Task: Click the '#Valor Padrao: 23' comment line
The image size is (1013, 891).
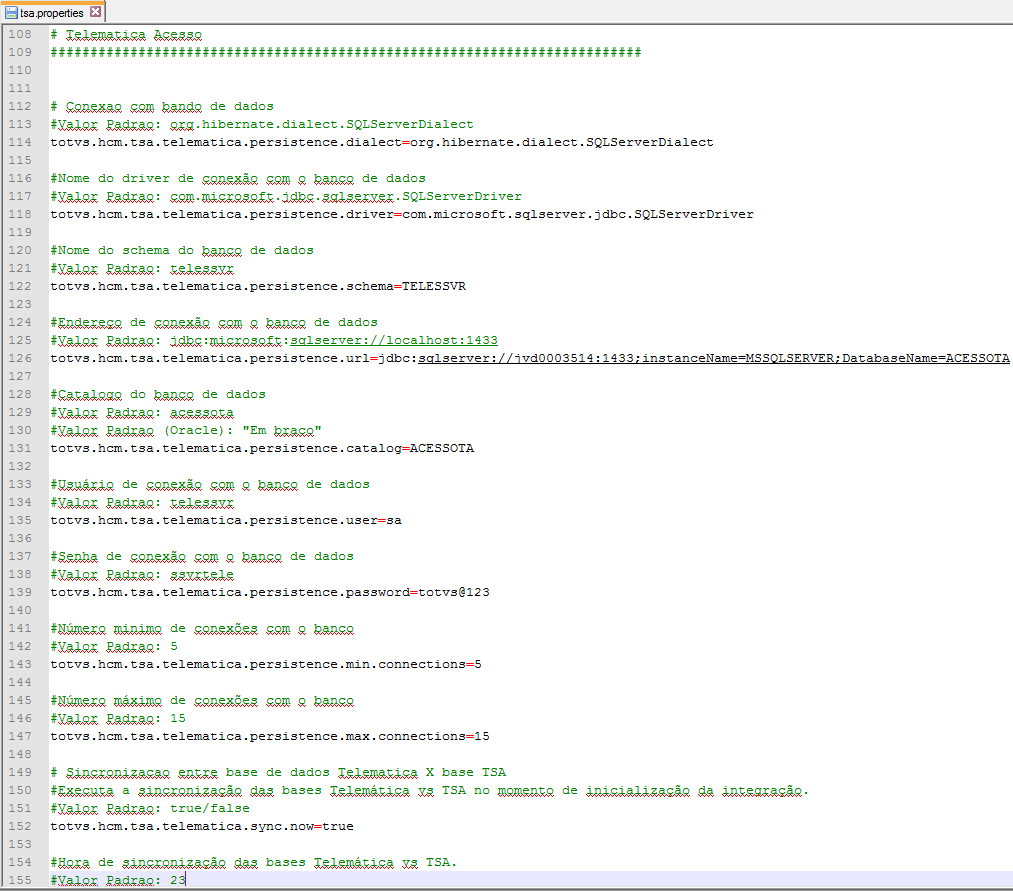Action: [x=118, y=881]
